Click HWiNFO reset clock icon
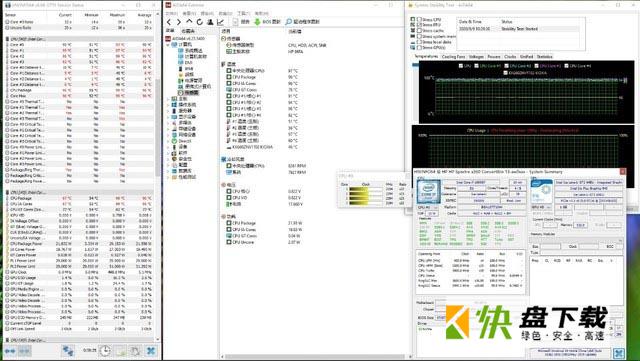The image size is (640, 361). coord(105,350)
